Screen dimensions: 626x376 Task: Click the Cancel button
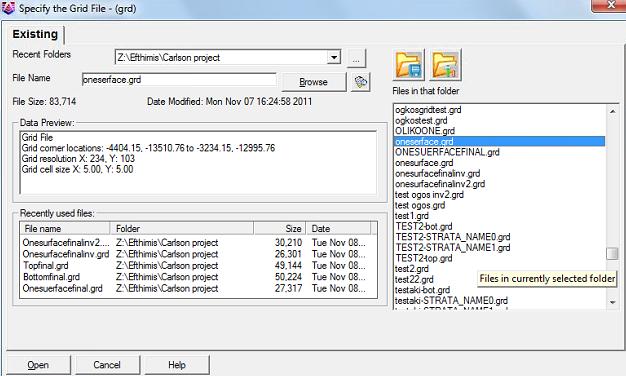tap(107, 365)
